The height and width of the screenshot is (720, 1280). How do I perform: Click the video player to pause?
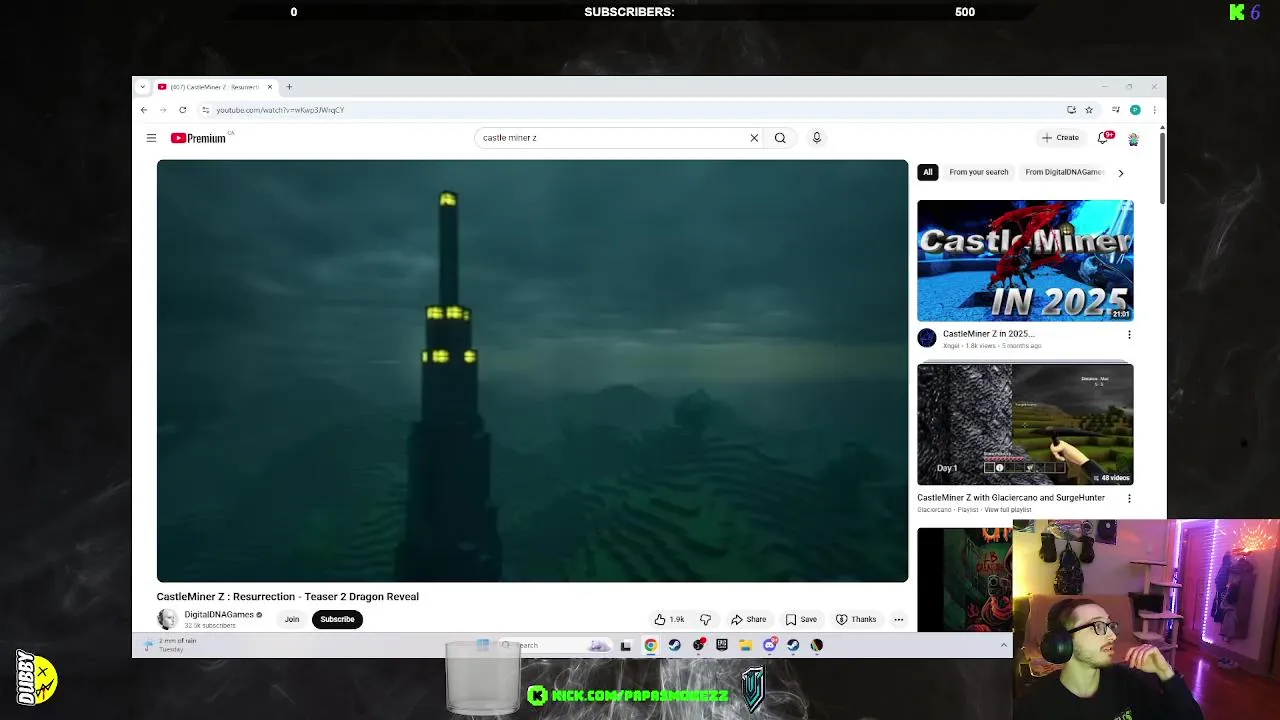click(532, 371)
